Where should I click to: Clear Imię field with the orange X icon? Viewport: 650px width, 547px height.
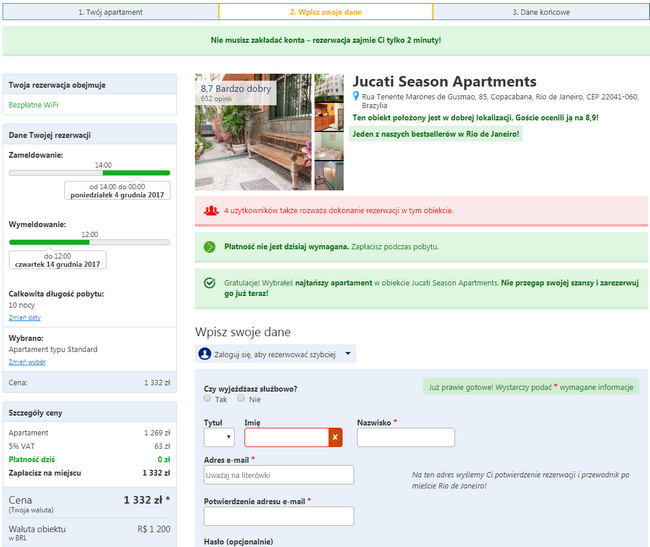(x=335, y=437)
